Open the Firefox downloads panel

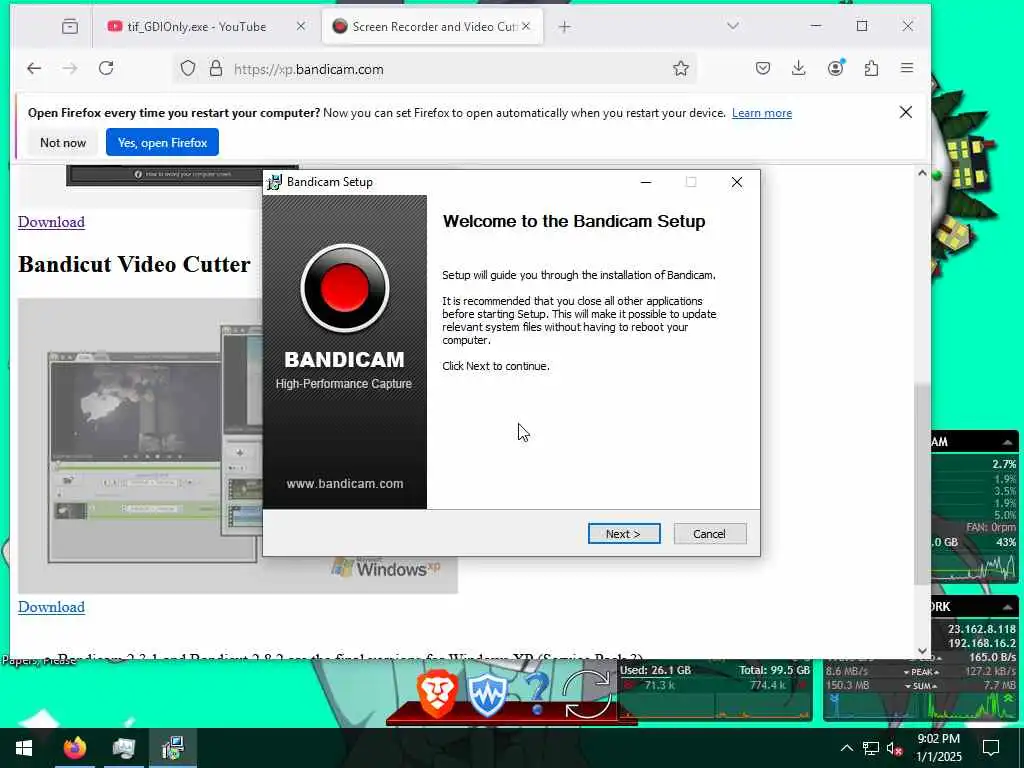tap(799, 68)
